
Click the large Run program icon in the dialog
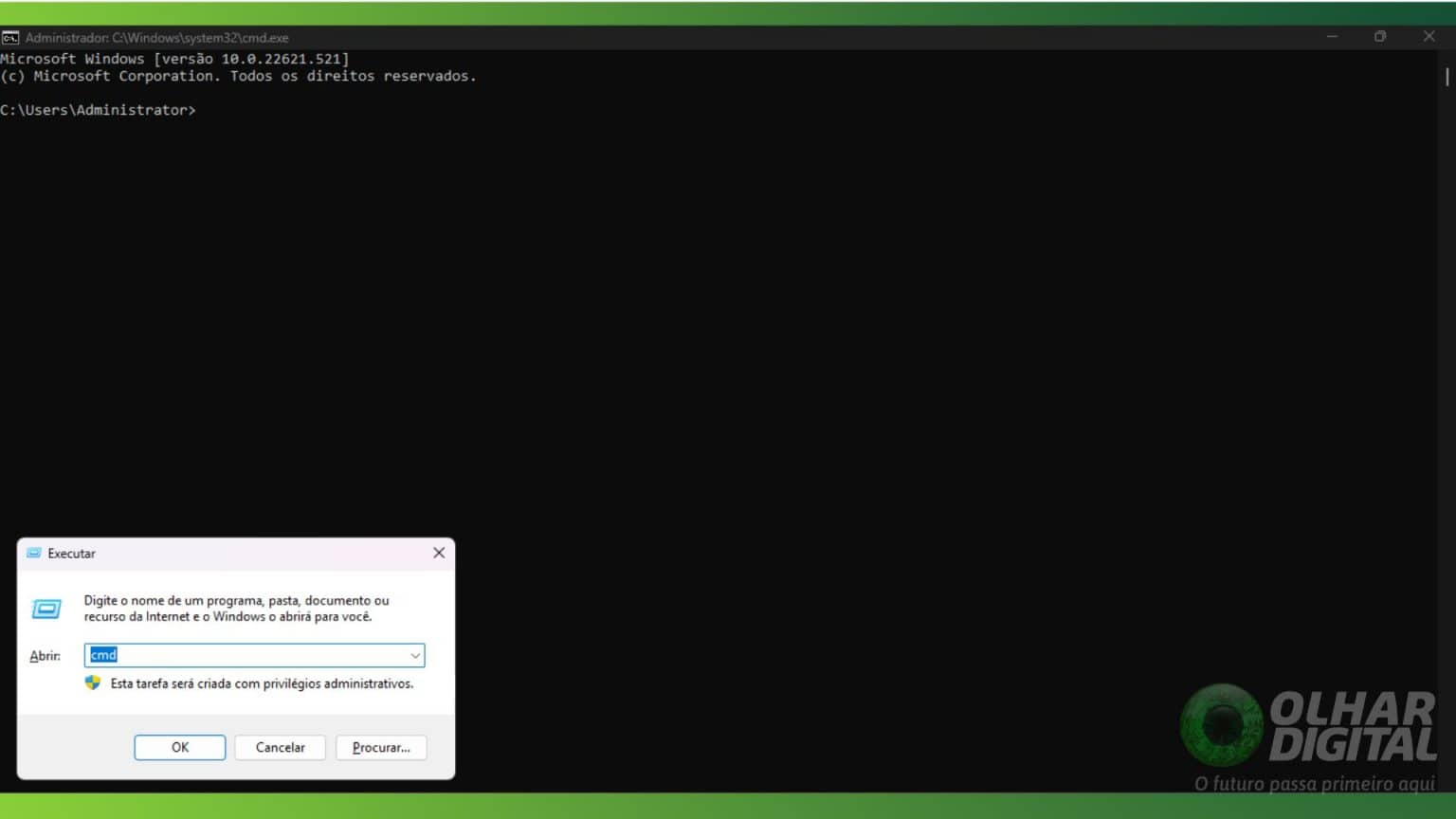coord(46,609)
